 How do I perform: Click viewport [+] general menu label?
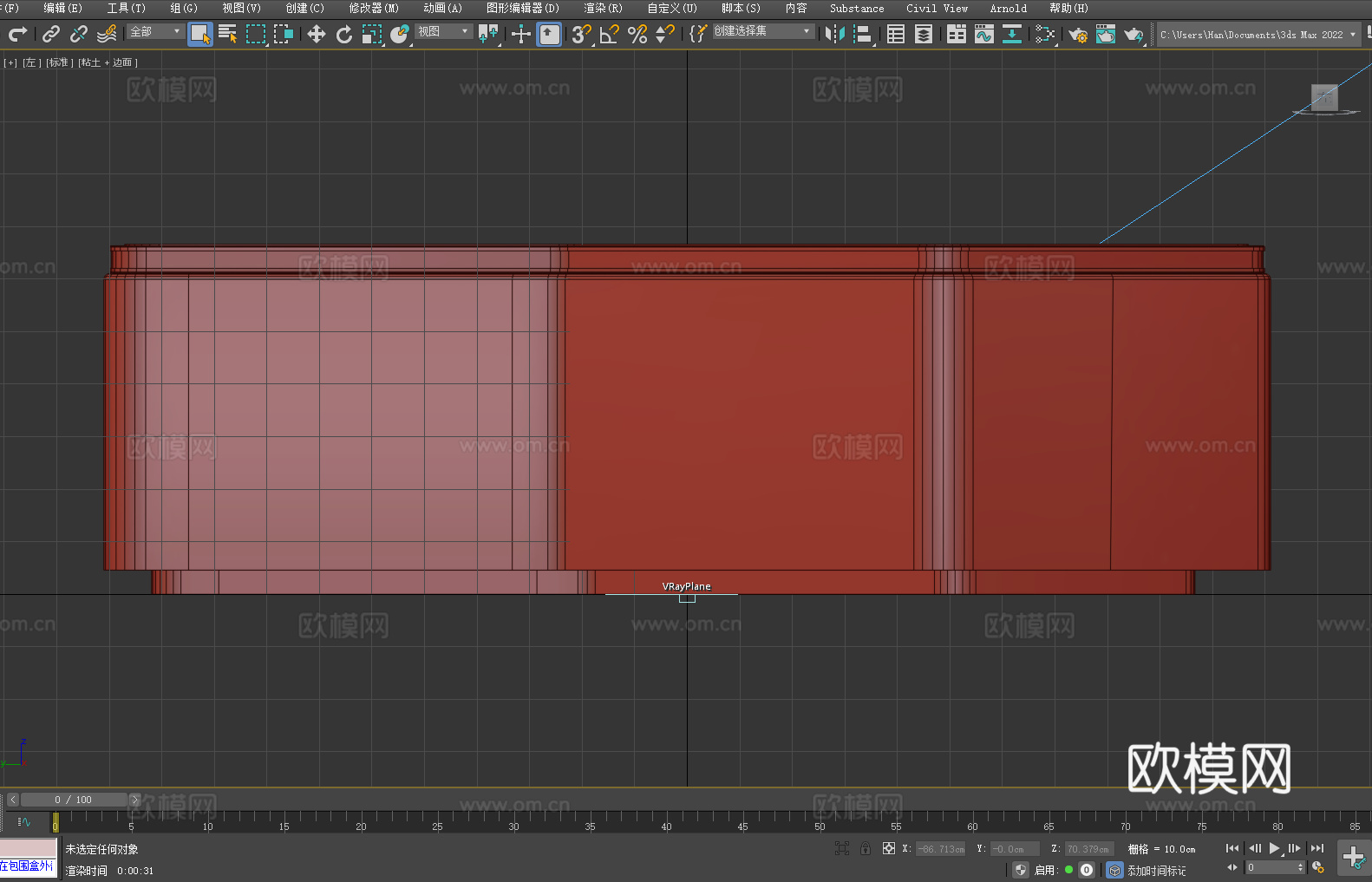(x=10, y=62)
